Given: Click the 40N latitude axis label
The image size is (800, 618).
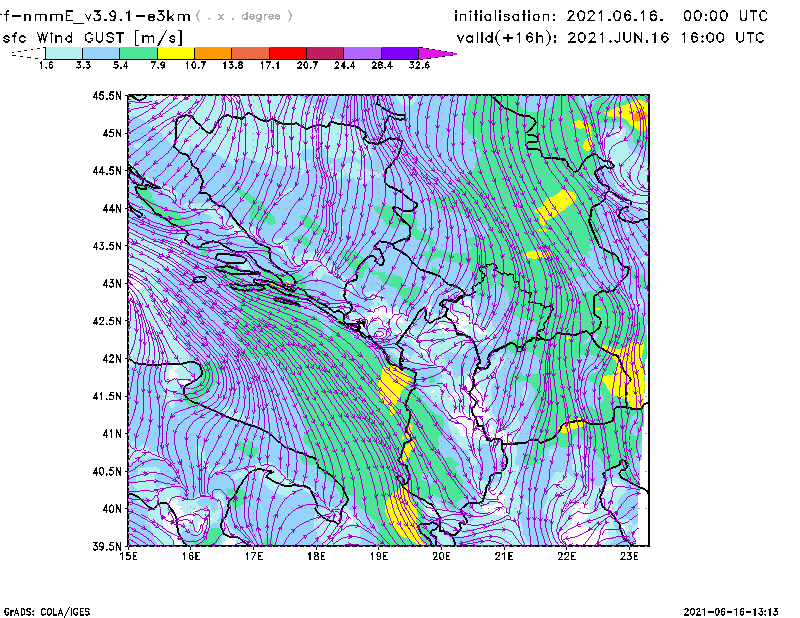Looking at the screenshot, I should tap(112, 508).
